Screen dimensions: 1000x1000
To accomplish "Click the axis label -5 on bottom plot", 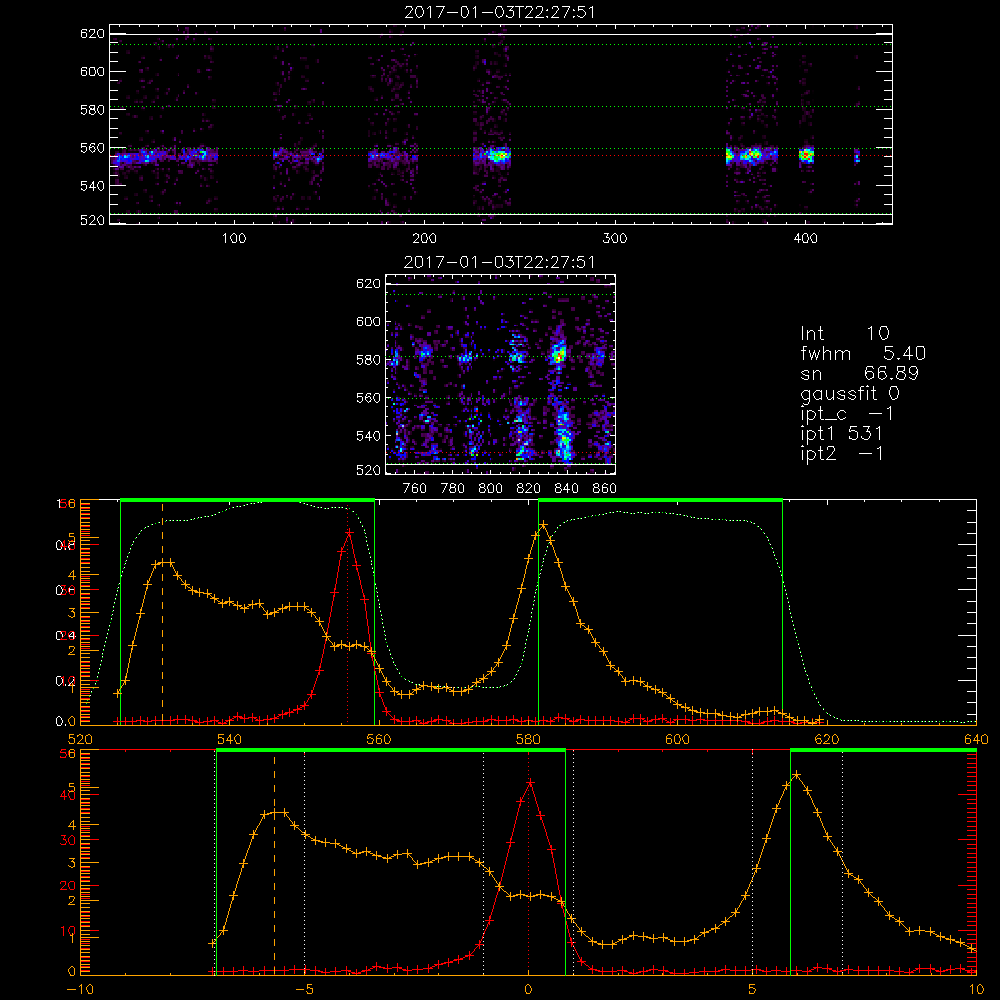I will (304, 990).
